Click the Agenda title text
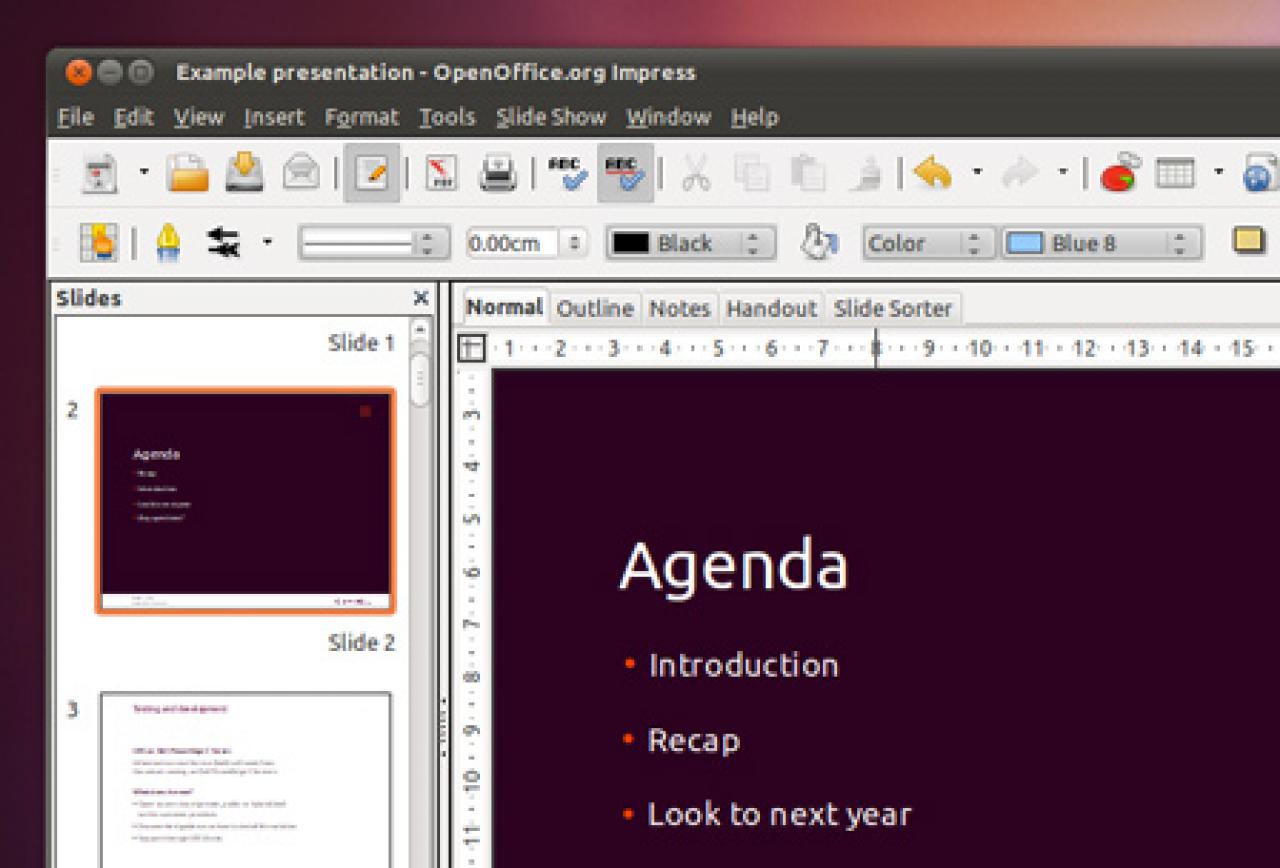This screenshot has width=1280, height=868. click(733, 567)
